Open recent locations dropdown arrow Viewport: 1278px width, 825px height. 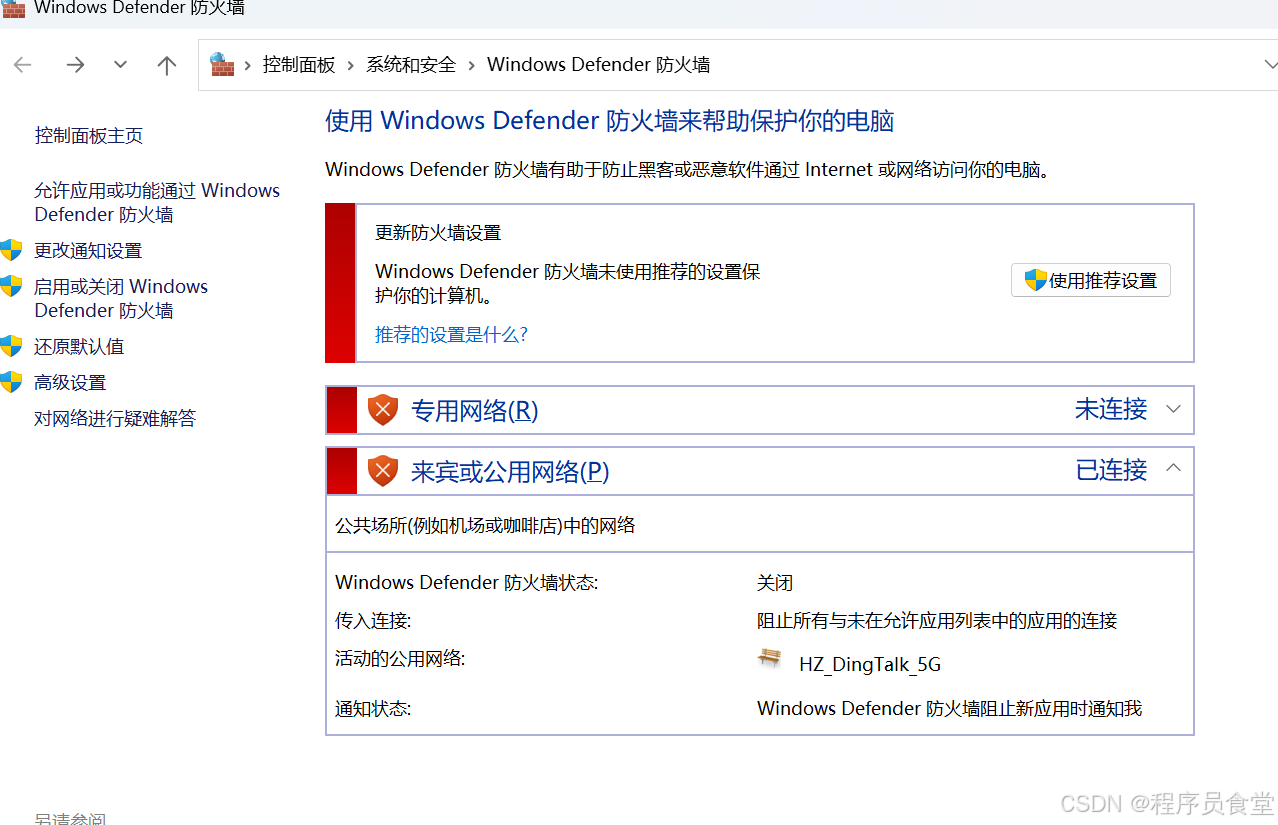[120, 65]
